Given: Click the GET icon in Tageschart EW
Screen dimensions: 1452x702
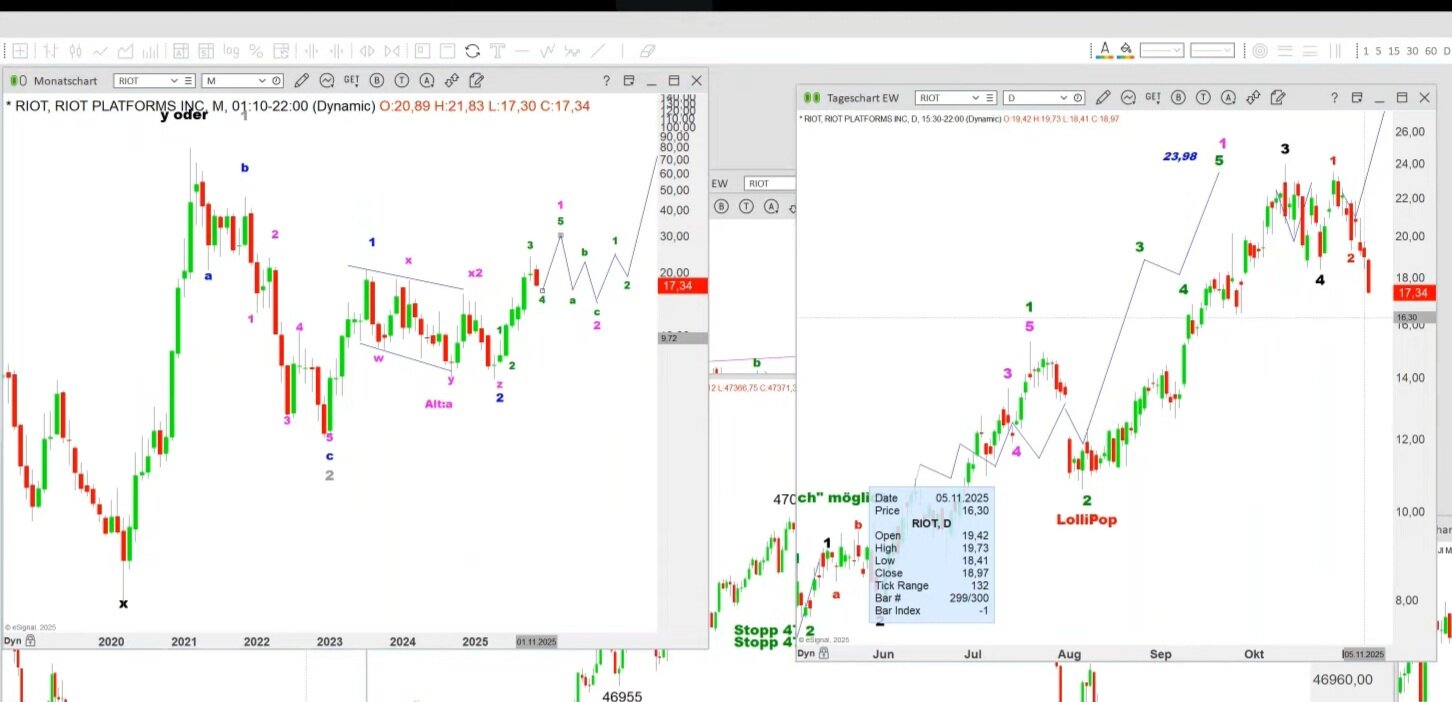Looking at the screenshot, I should (1153, 98).
